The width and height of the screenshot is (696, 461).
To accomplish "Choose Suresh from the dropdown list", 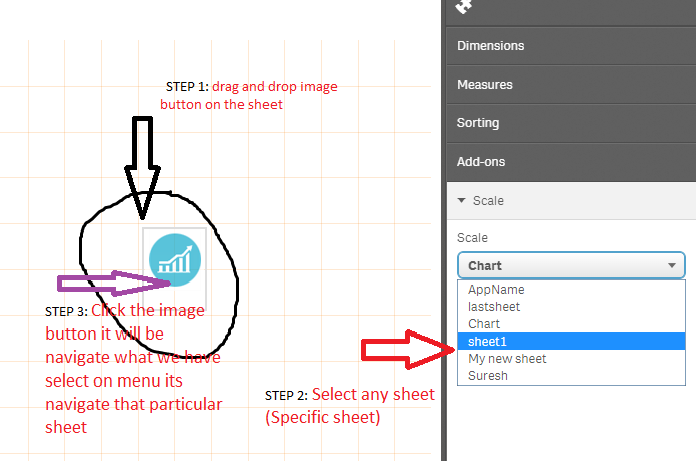I will coord(571,376).
